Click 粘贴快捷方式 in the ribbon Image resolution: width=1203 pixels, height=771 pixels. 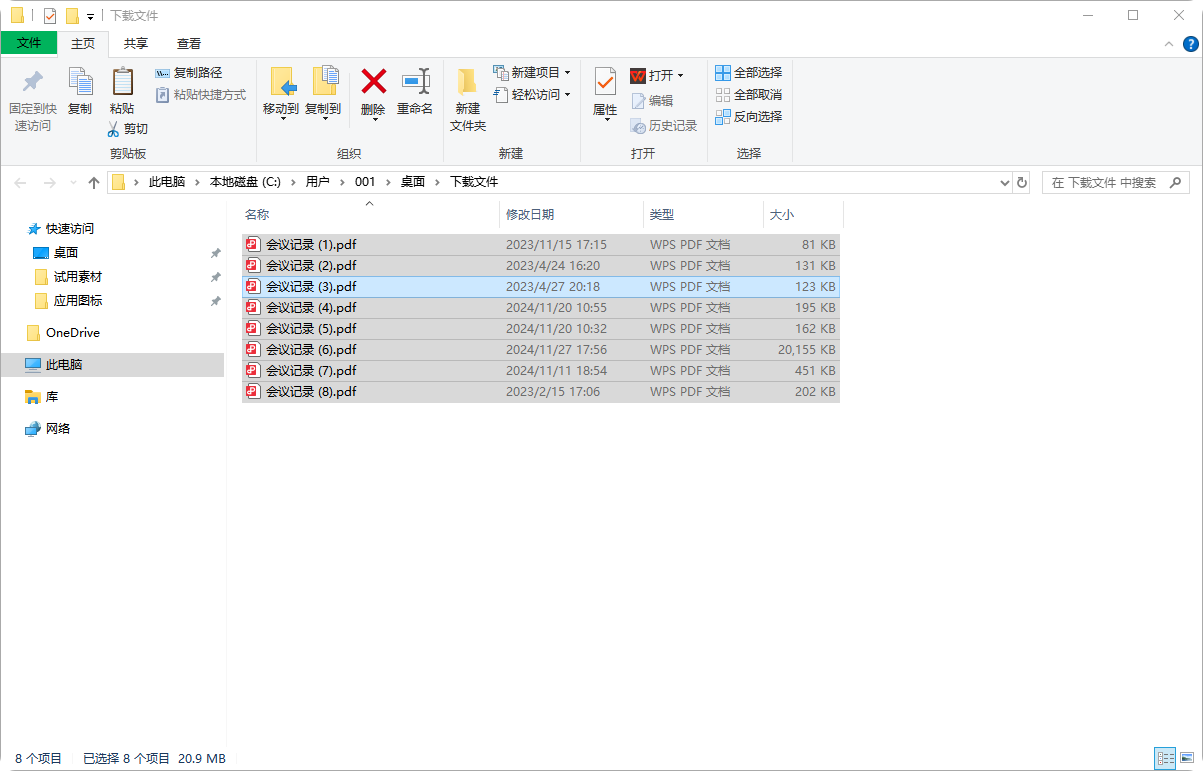(x=201, y=95)
